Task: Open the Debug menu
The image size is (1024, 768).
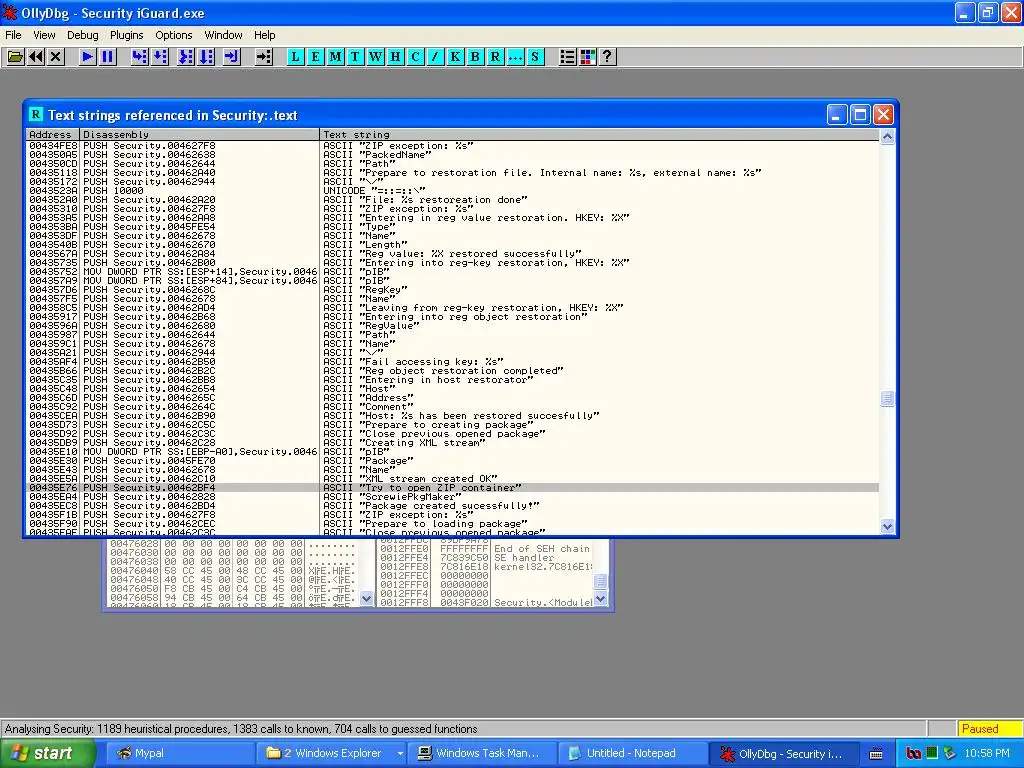Action: coord(83,35)
